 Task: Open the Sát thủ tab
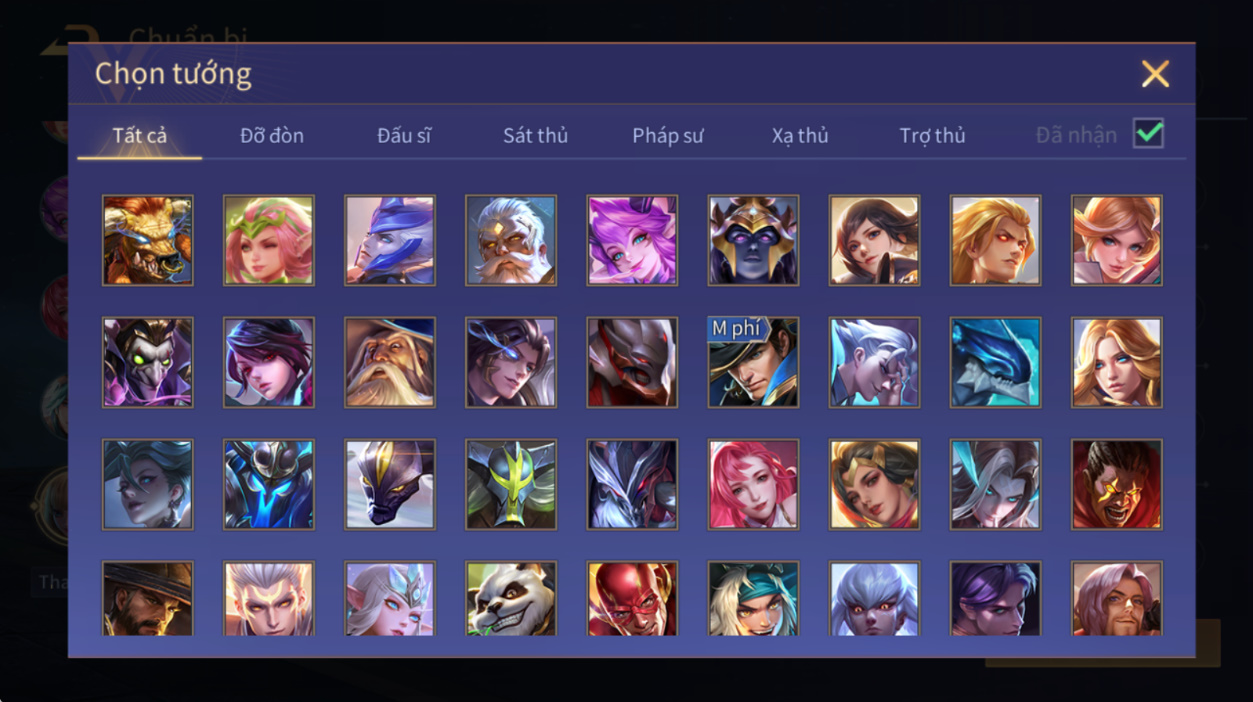tap(535, 135)
